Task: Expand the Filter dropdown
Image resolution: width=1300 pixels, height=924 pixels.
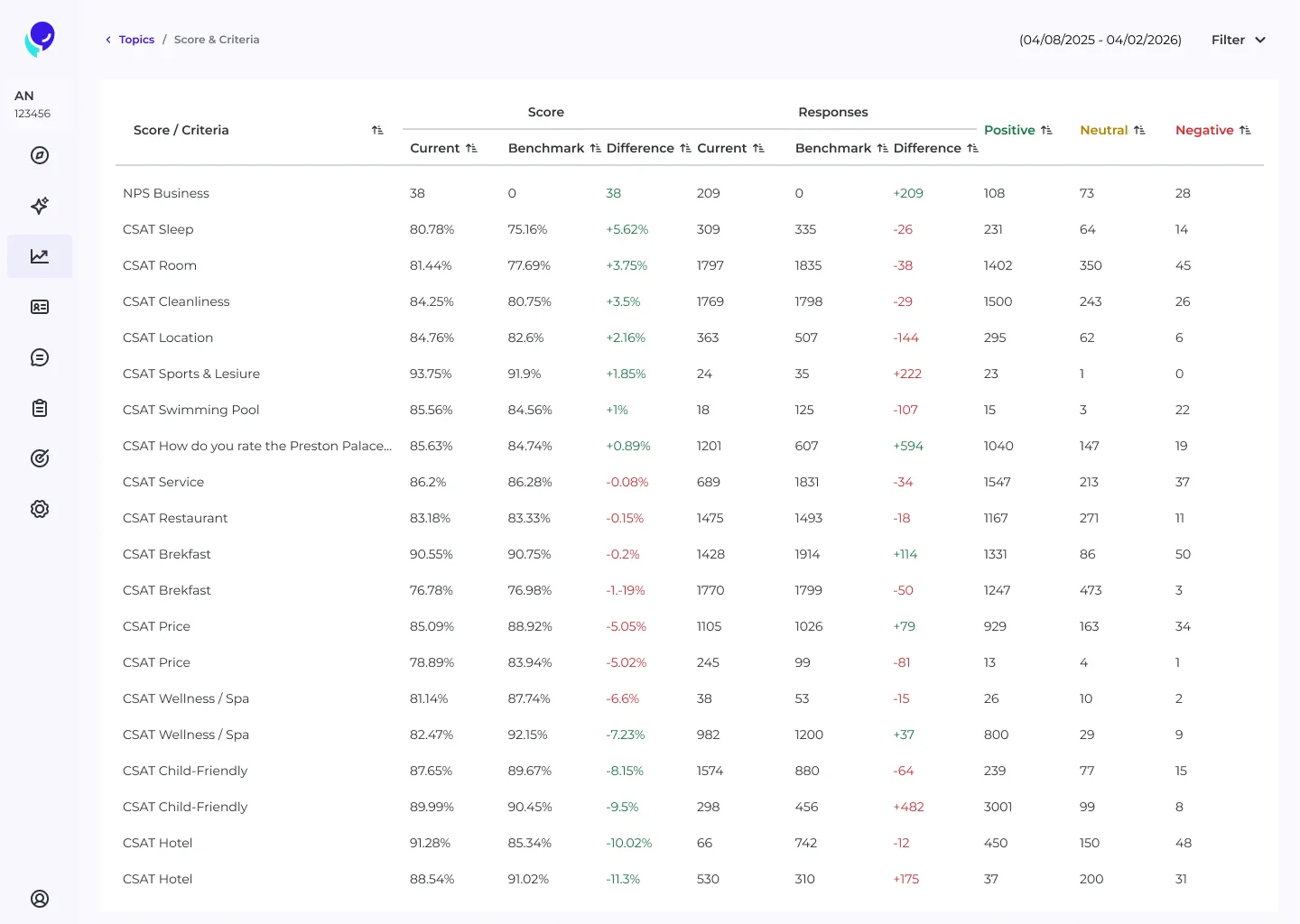Action: click(x=1239, y=40)
